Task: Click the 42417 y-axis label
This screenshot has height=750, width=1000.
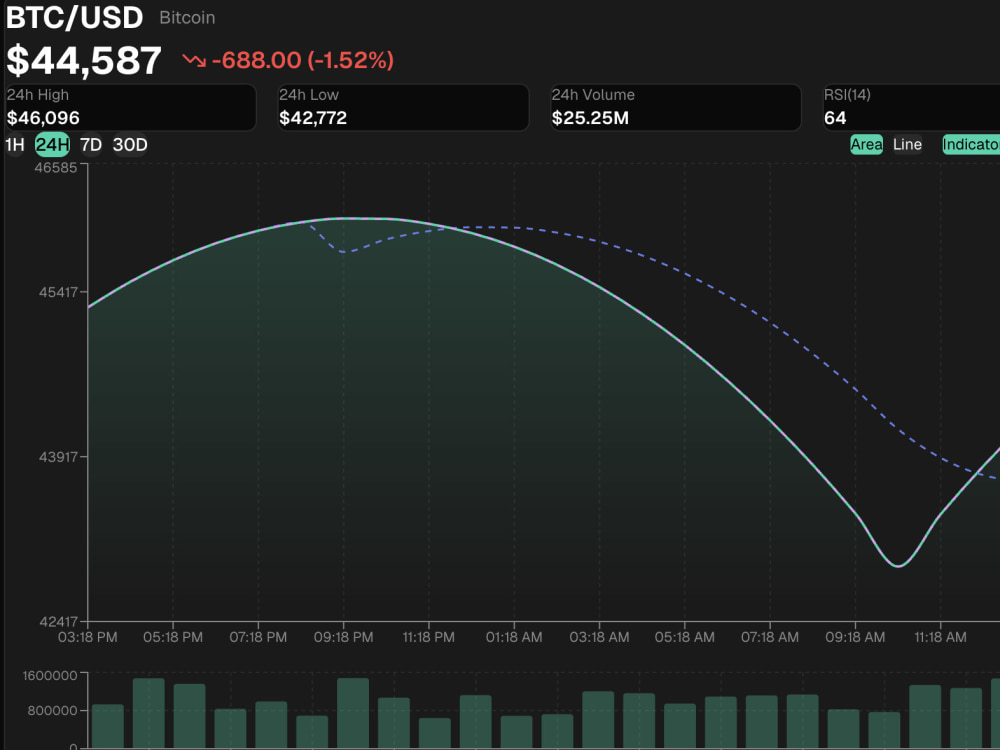Action: (x=57, y=621)
